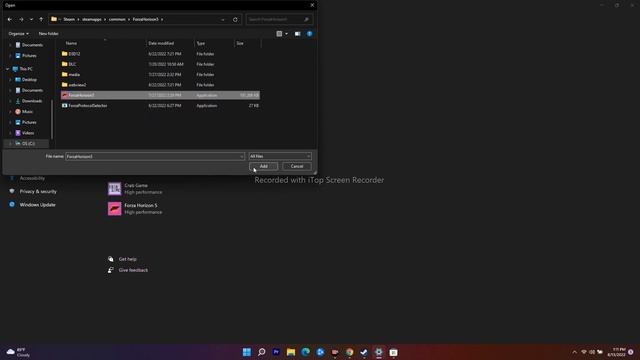Open Accessibility in Settings sidebar

(x=32, y=178)
